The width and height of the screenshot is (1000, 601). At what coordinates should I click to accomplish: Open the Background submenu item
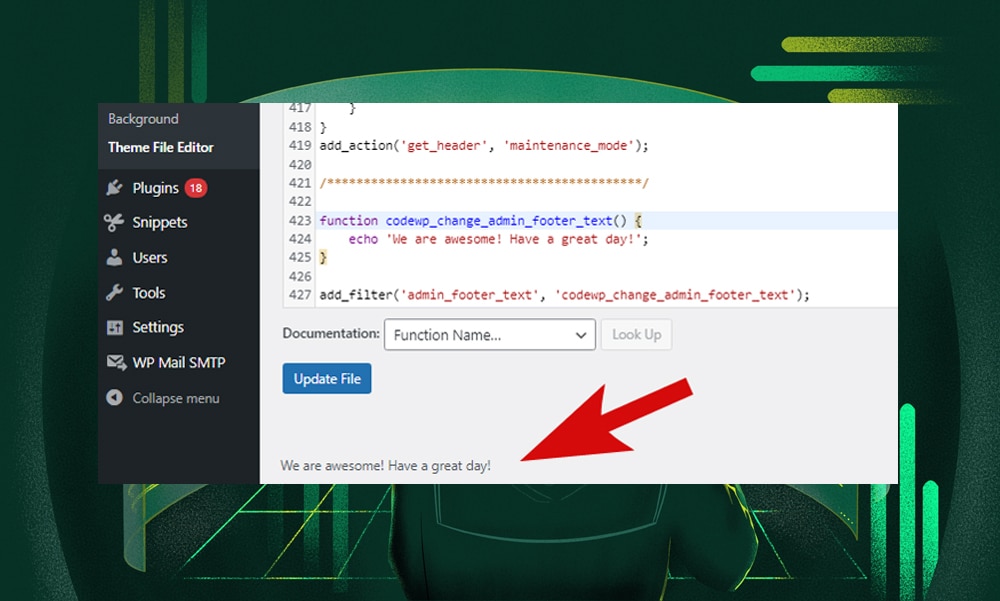pyautogui.click(x=143, y=119)
